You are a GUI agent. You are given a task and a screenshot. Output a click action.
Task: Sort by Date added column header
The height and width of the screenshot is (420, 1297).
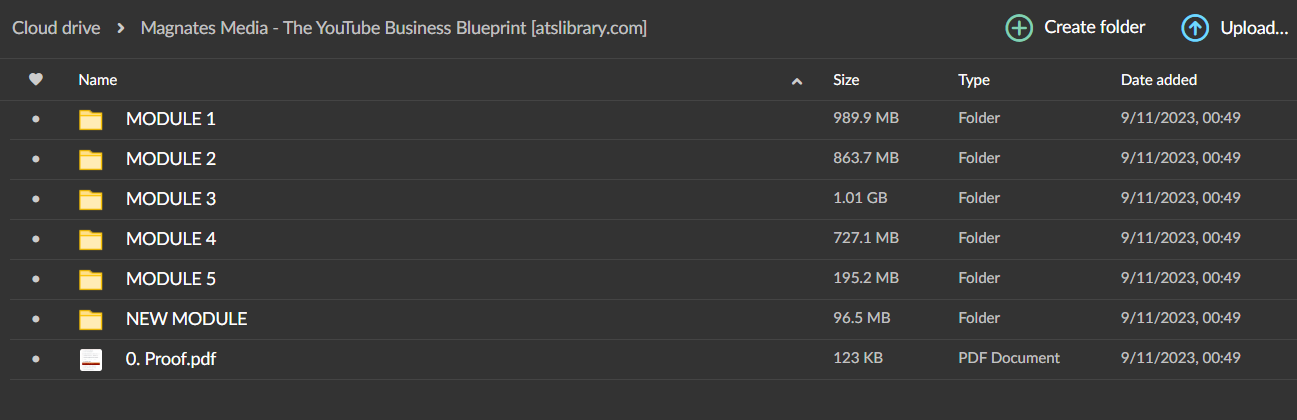pyautogui.click(x=1159, y=80)
